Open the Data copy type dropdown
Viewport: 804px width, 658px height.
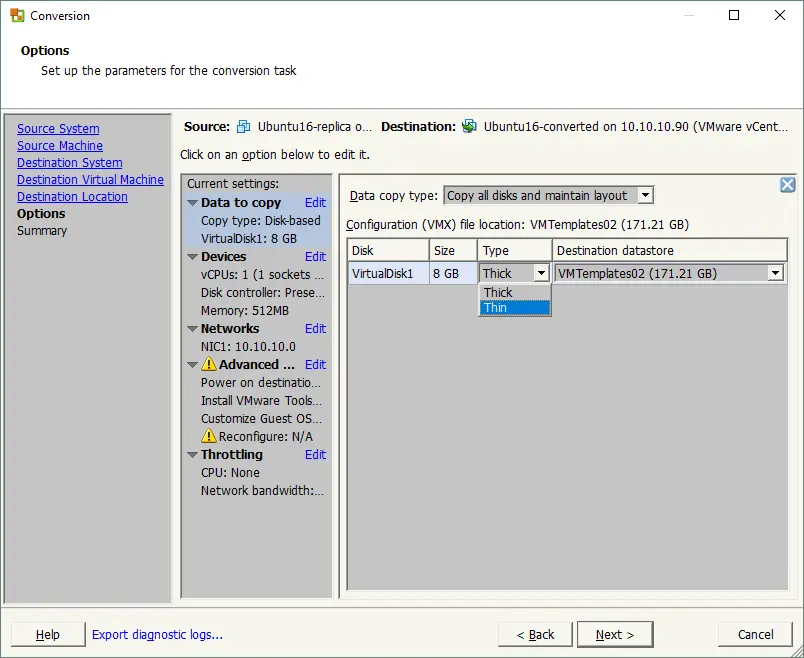645,195
